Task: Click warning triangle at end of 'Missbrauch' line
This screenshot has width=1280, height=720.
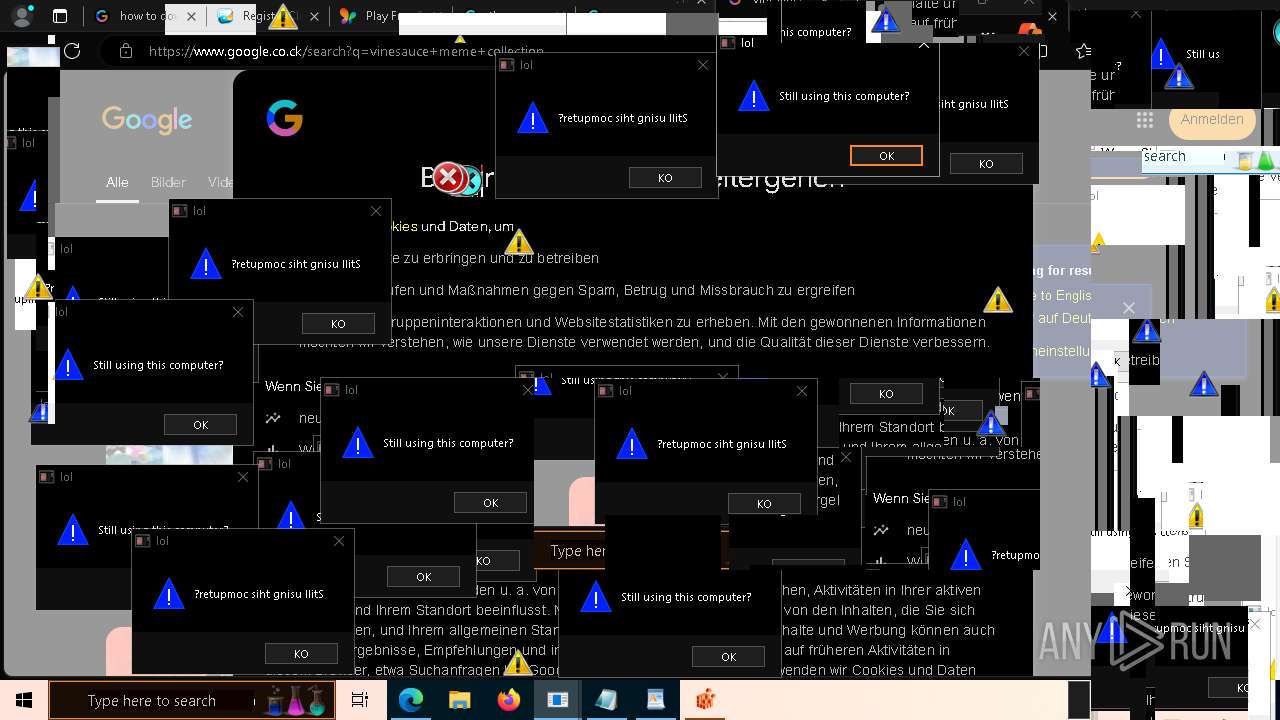Action: (997, 299)
